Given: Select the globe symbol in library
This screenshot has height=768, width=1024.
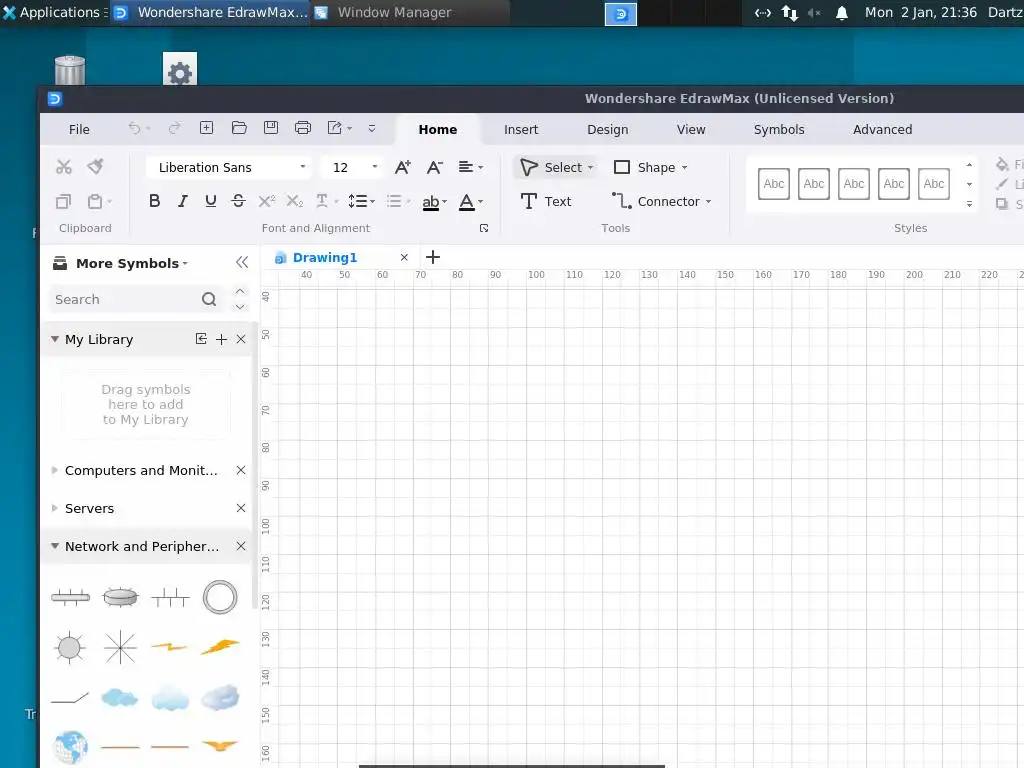Looking at the screenshot, I should tap(71, 747).
